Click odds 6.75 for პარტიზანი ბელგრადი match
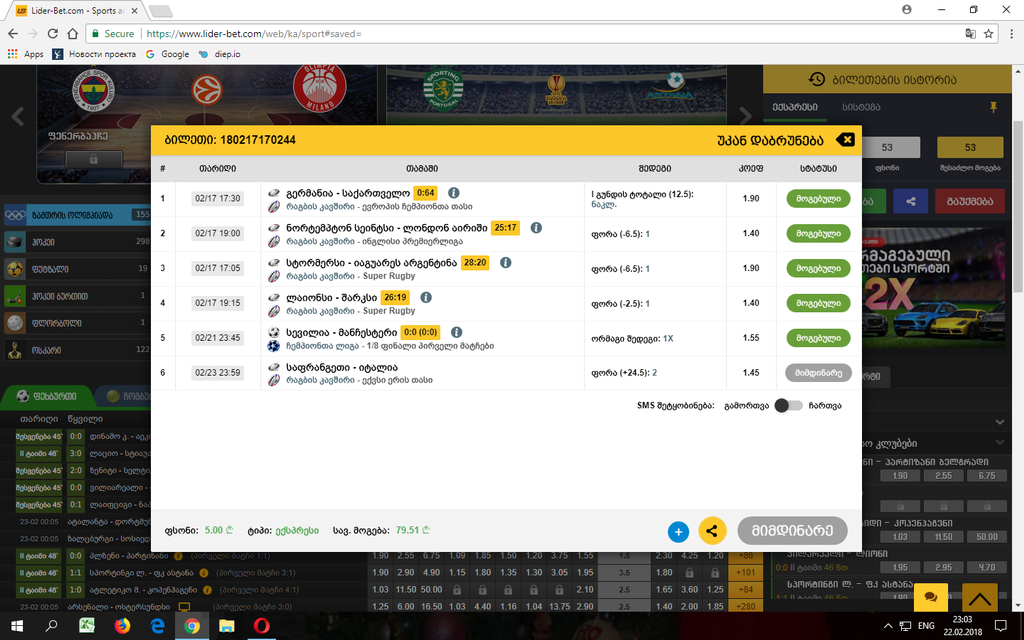Screen dimensions: 1024x640 [987, 476]
